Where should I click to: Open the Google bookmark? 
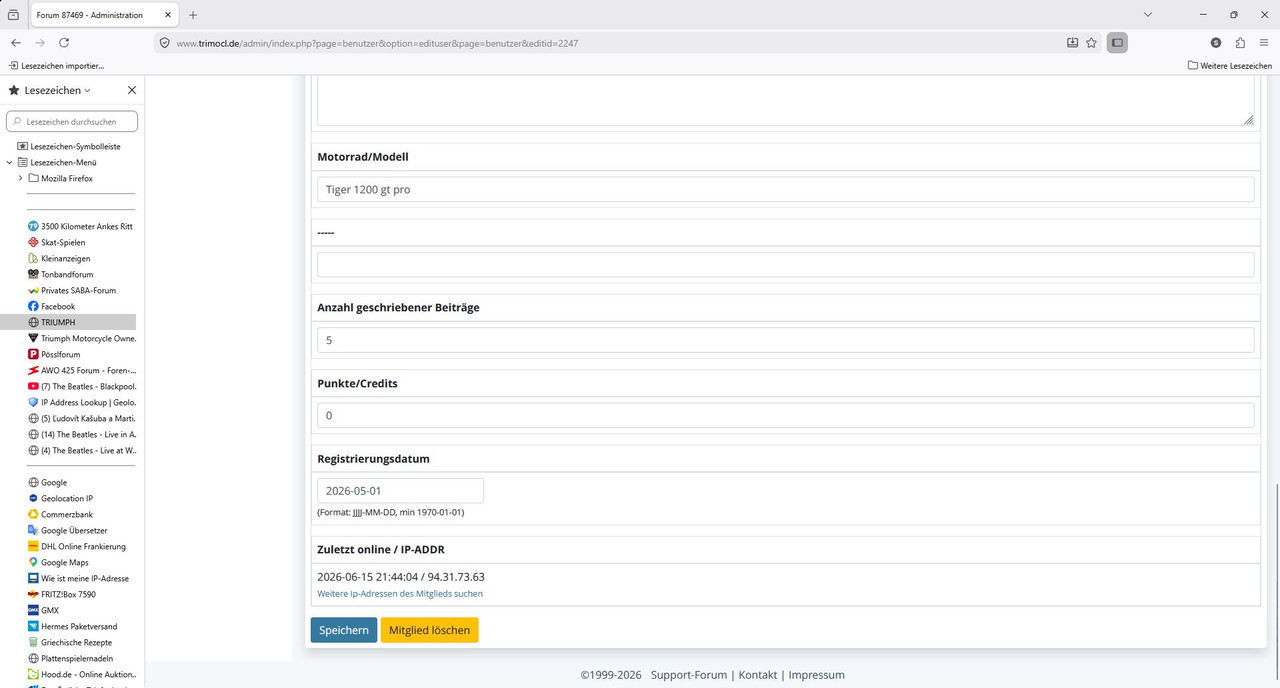(x=48, y=482)
